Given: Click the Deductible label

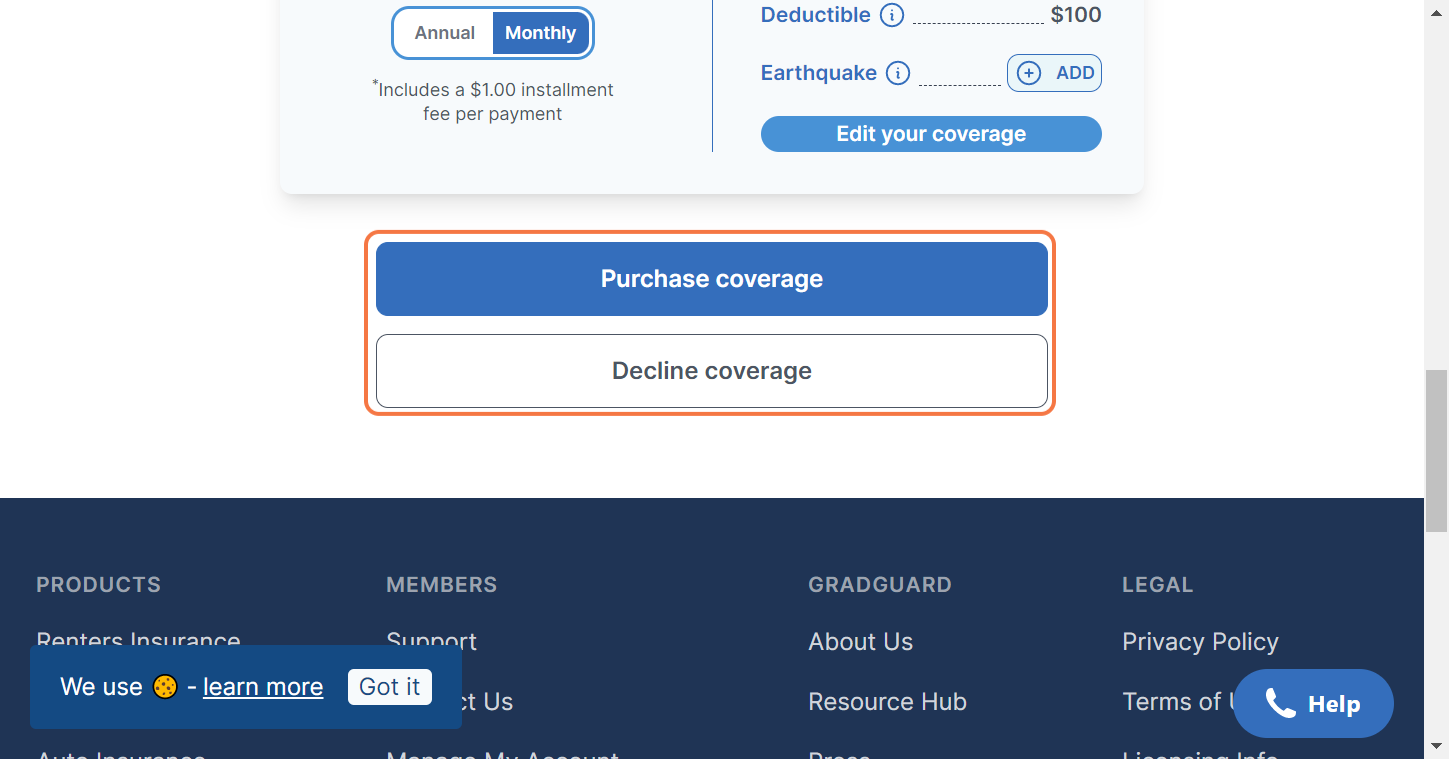Looking at the screenshot, I should (816, 15).
